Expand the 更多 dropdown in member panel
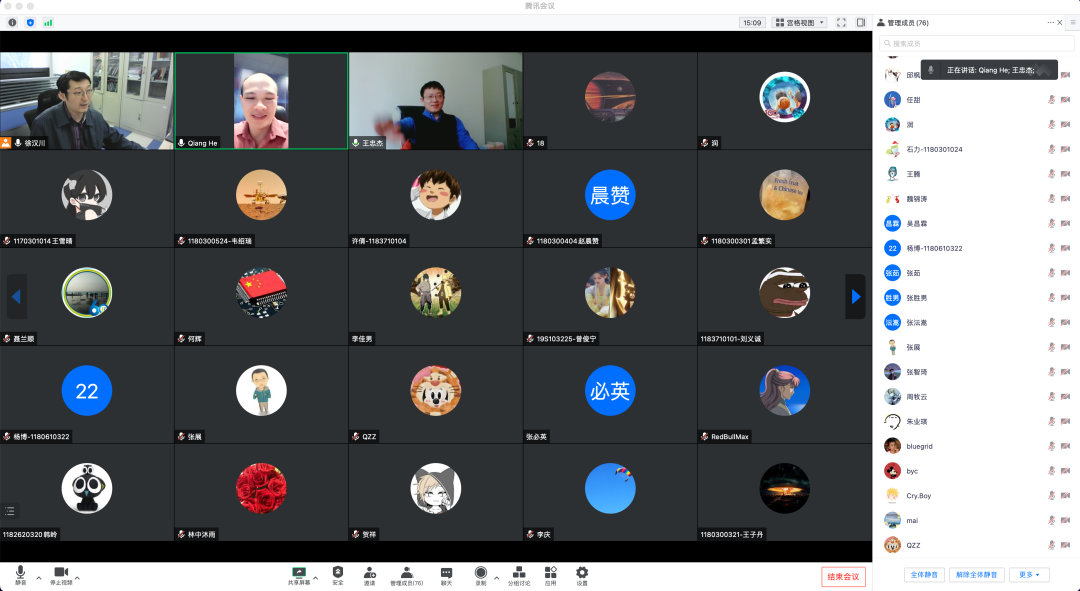This screenshot has width=1080, height=591. click(x=1029, y=575)
